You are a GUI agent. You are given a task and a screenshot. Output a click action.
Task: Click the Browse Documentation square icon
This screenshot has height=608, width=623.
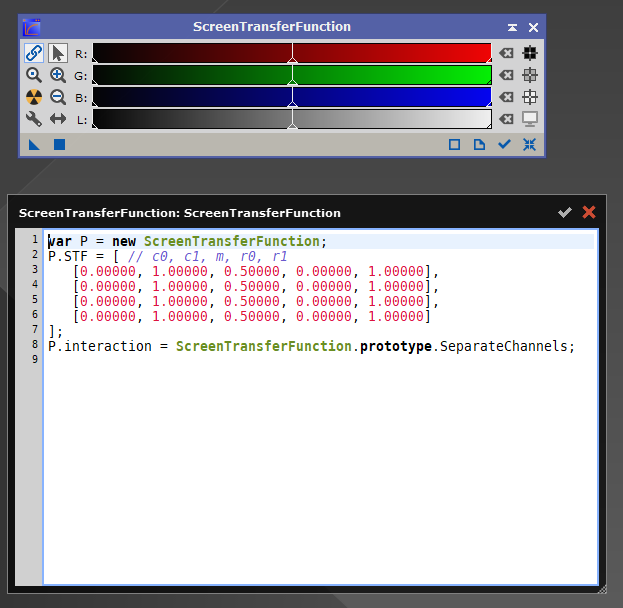pos(455,145)
